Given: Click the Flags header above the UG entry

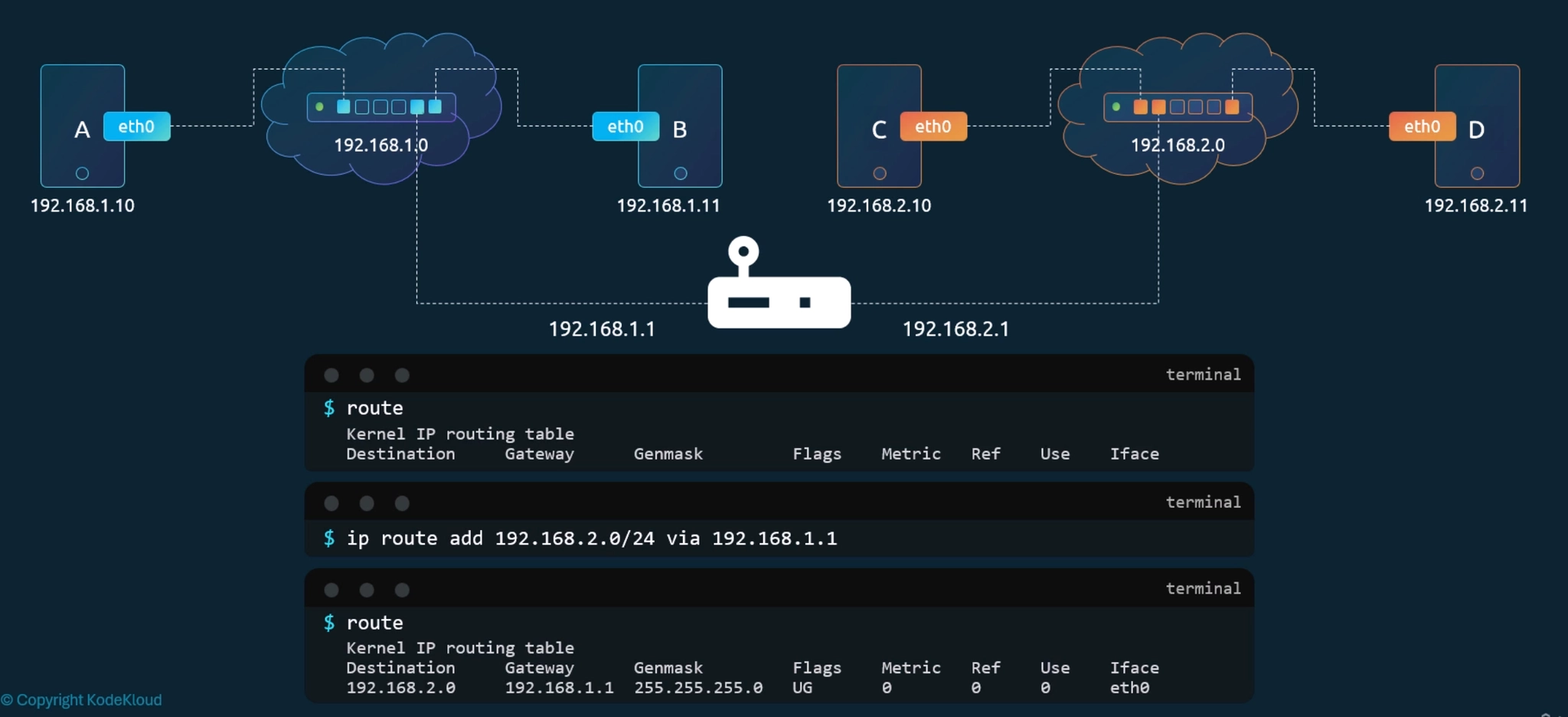Looking at the screenshot, I should click(x=817, y=668).
